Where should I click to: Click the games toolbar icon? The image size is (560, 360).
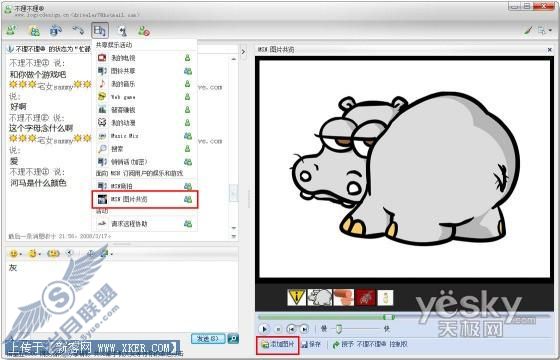coord(123,31)
